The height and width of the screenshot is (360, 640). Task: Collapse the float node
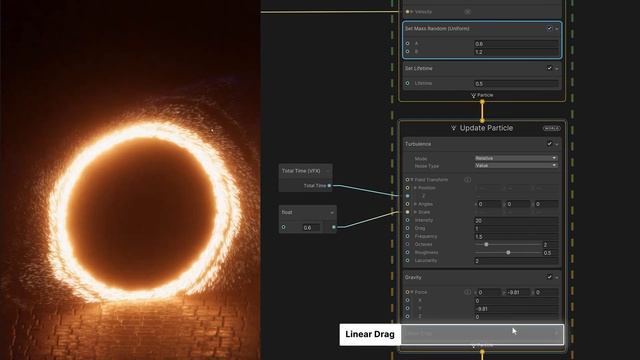(x=332, y=213)
